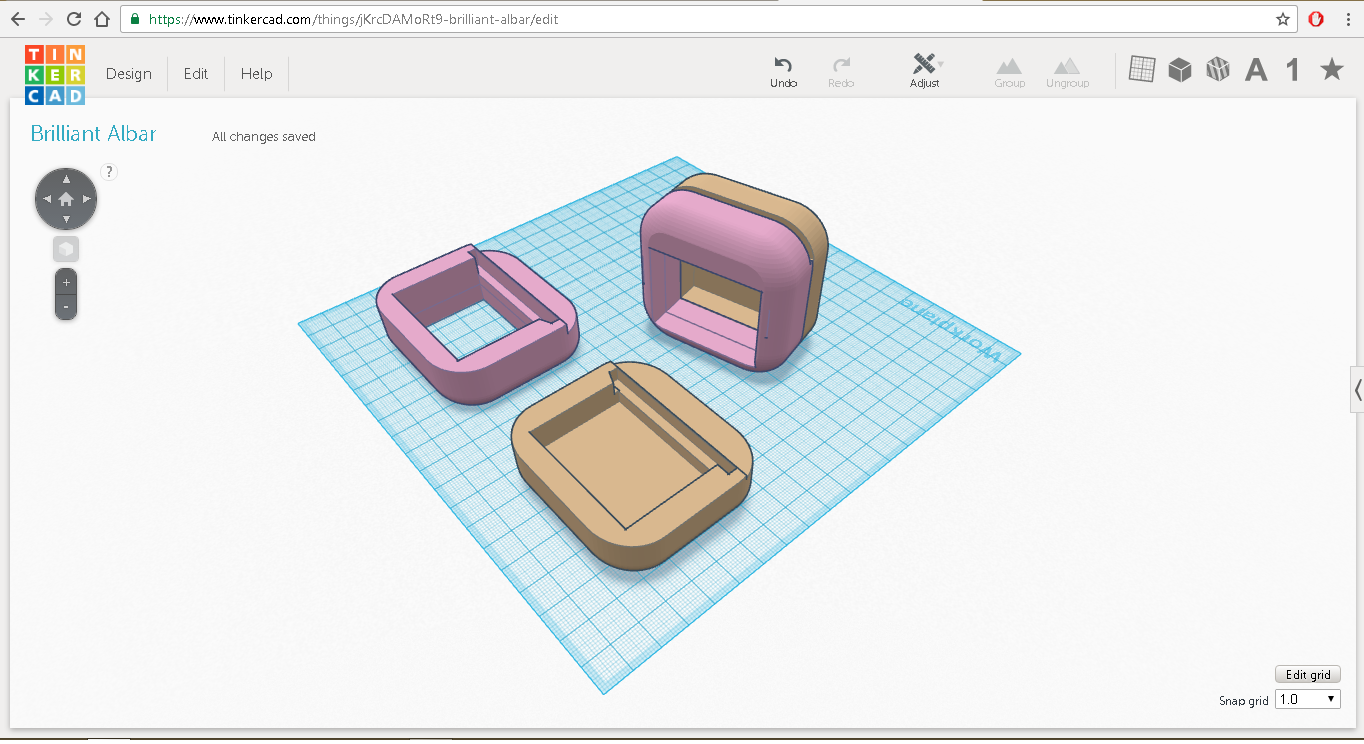
Task: View the secure padlock site info
Action: [x=135, y=19]
